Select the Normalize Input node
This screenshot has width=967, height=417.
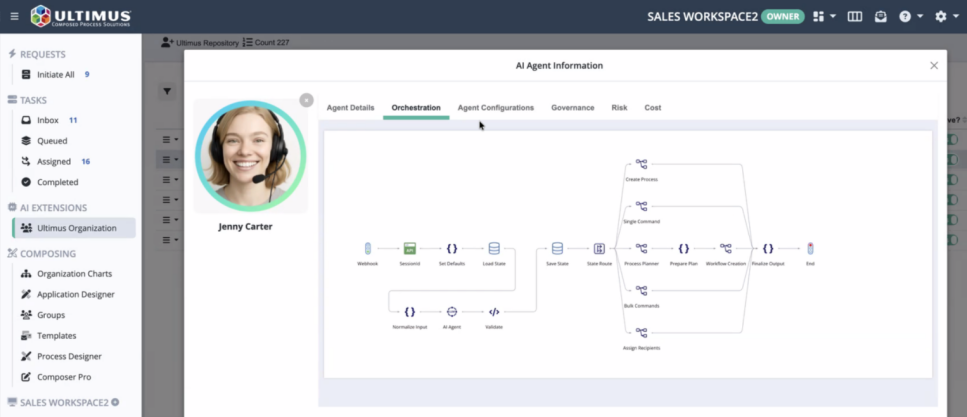[x=409, y=312]
